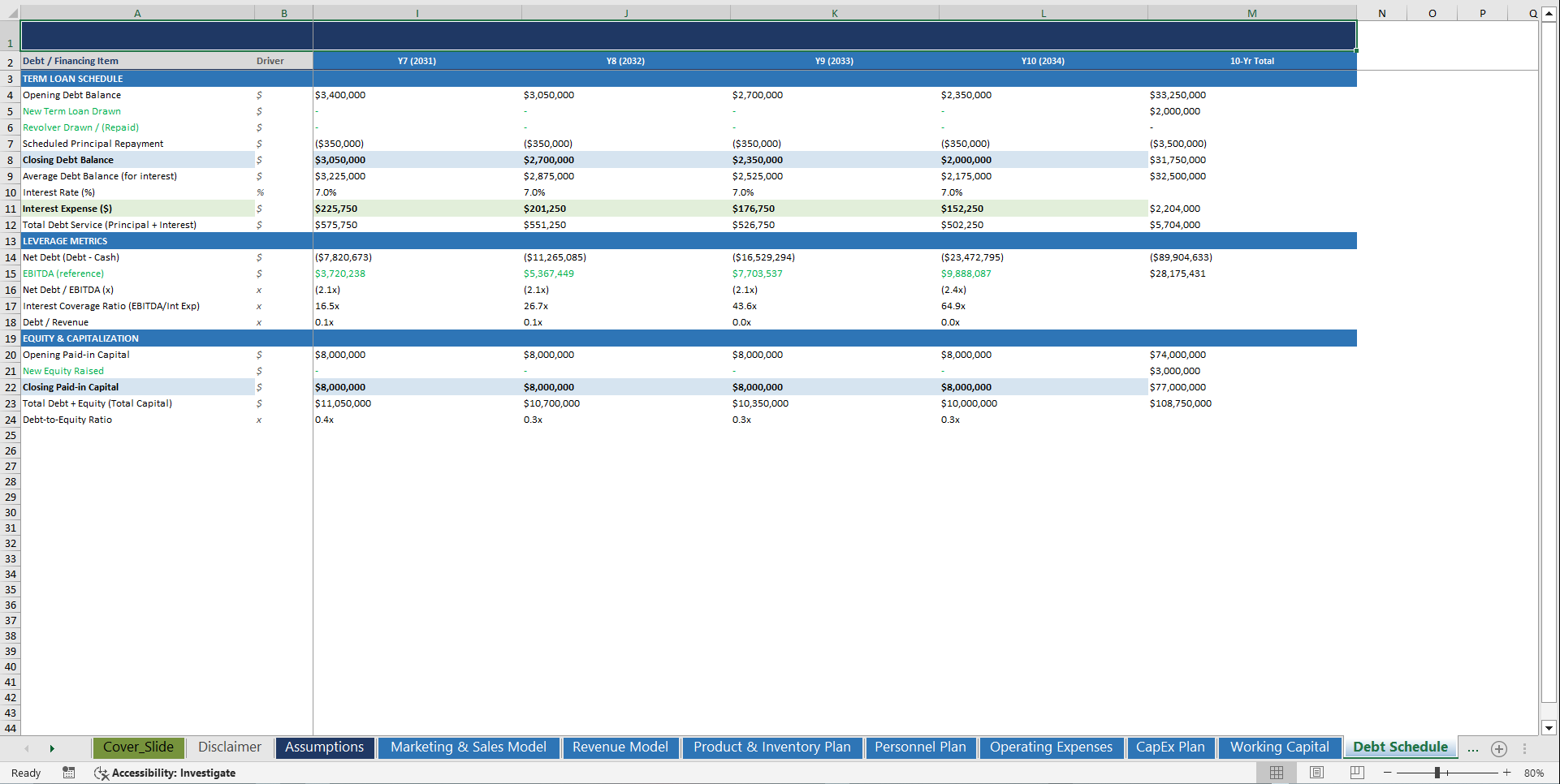Switch to the Assumptions sheet tab
This screenshot has width=1560, height=784.
[325, 747]
